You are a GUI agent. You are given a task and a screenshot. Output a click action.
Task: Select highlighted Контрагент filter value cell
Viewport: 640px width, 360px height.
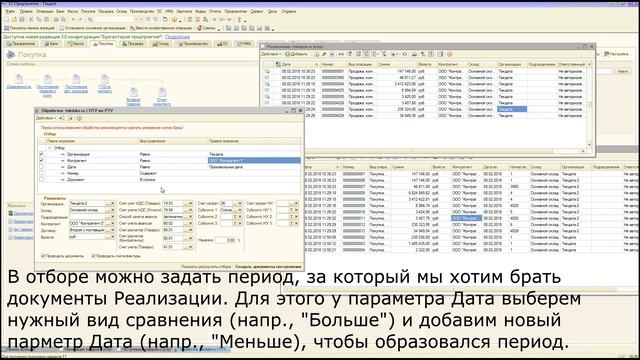(x=254, y=160)
